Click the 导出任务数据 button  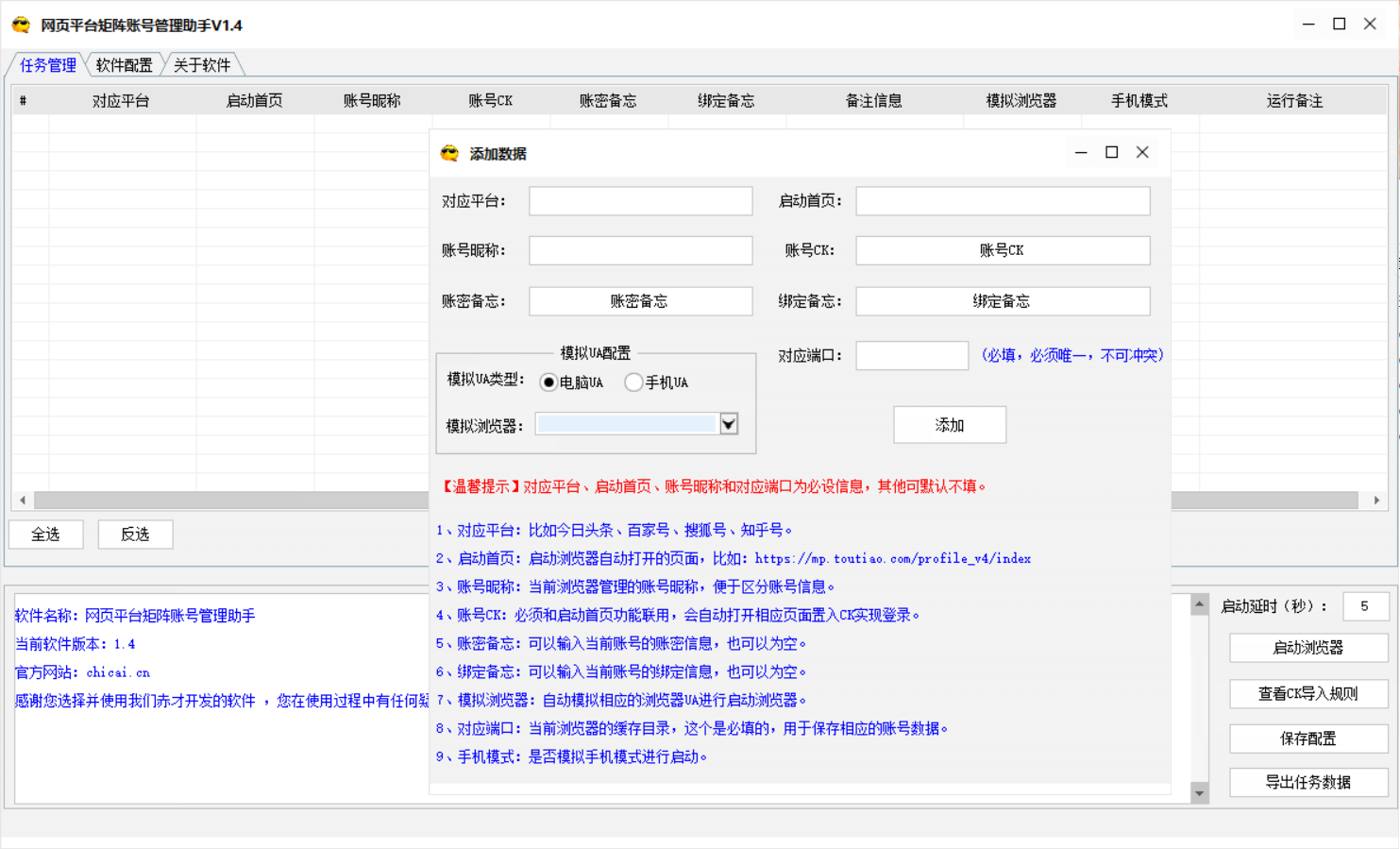click(1308, 782)
